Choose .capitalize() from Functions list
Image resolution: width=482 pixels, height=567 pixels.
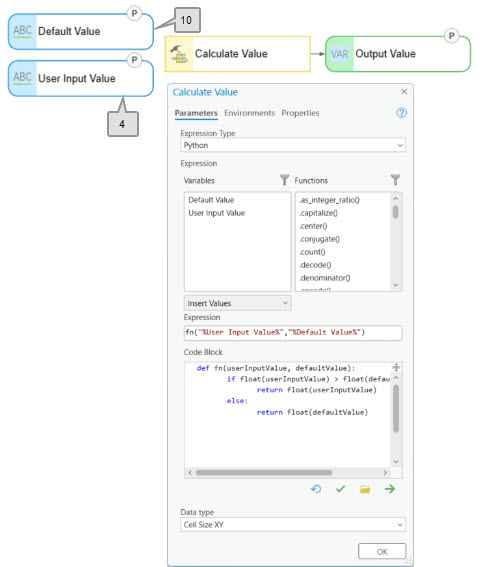tap(318, 213)
